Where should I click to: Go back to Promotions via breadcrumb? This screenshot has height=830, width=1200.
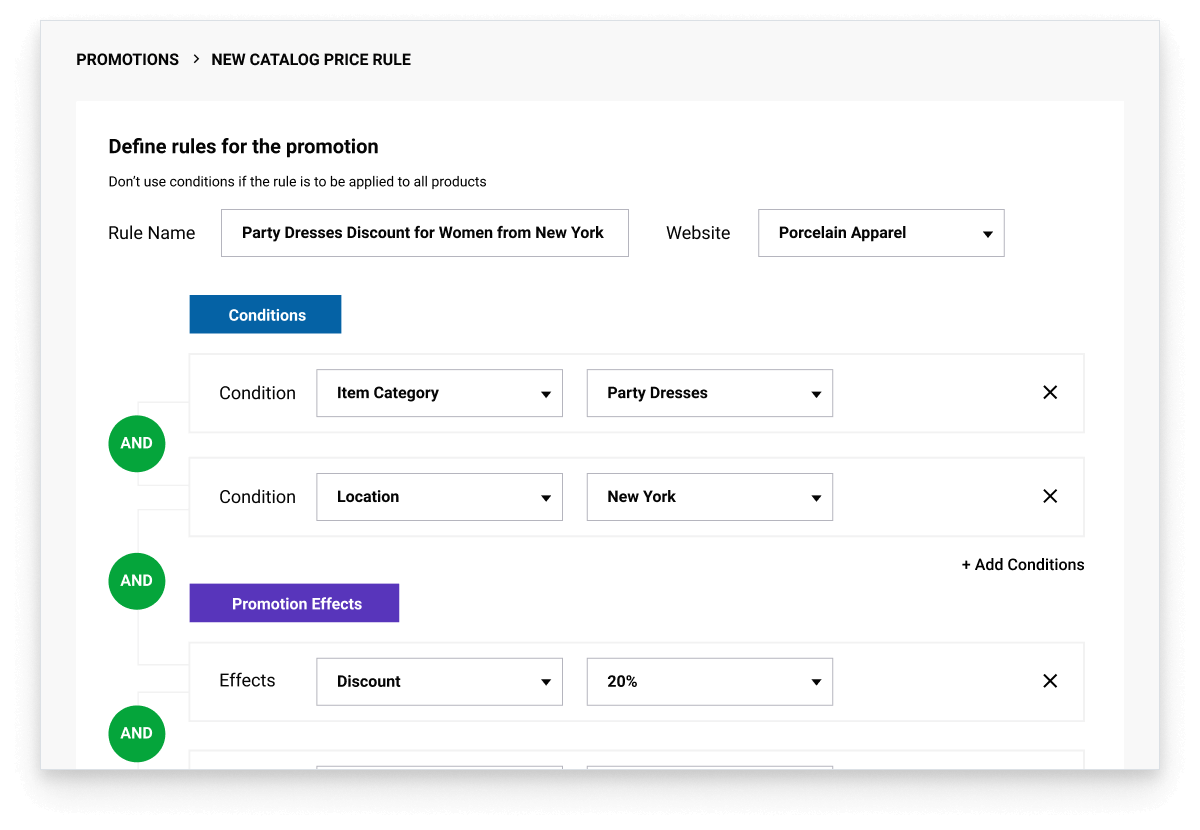point(127,60)
